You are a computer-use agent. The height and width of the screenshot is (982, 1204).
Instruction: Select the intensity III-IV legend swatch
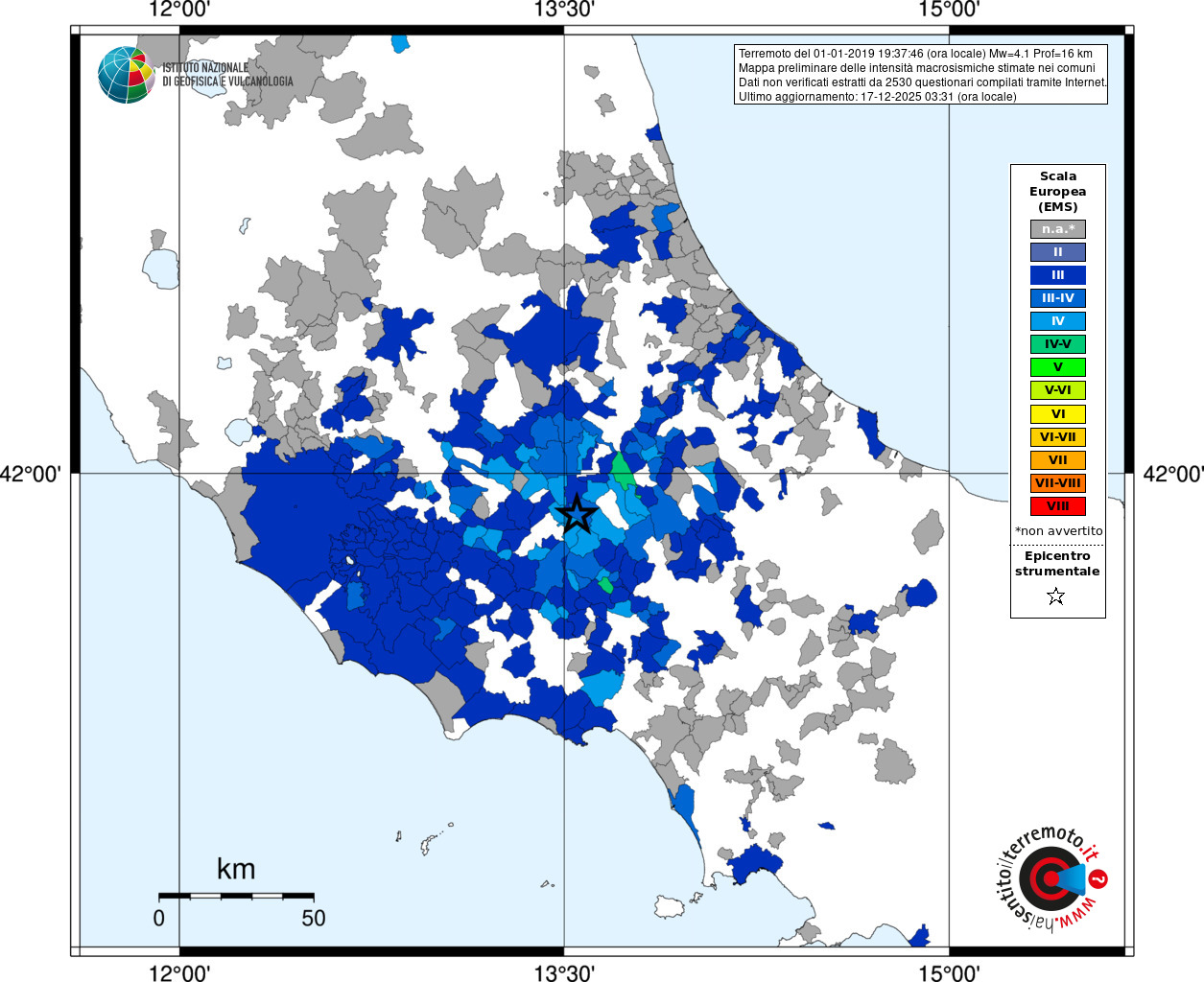[1058, 298]
